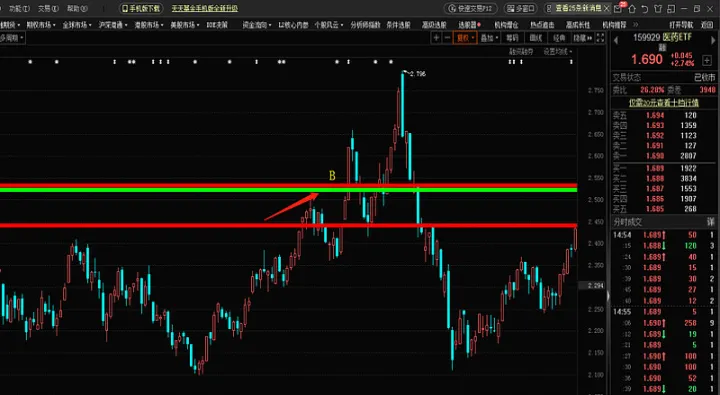This screenshot has height=395, width=720.
Task: Go to the previous stock with the left arrow
Action: [616, 41]
